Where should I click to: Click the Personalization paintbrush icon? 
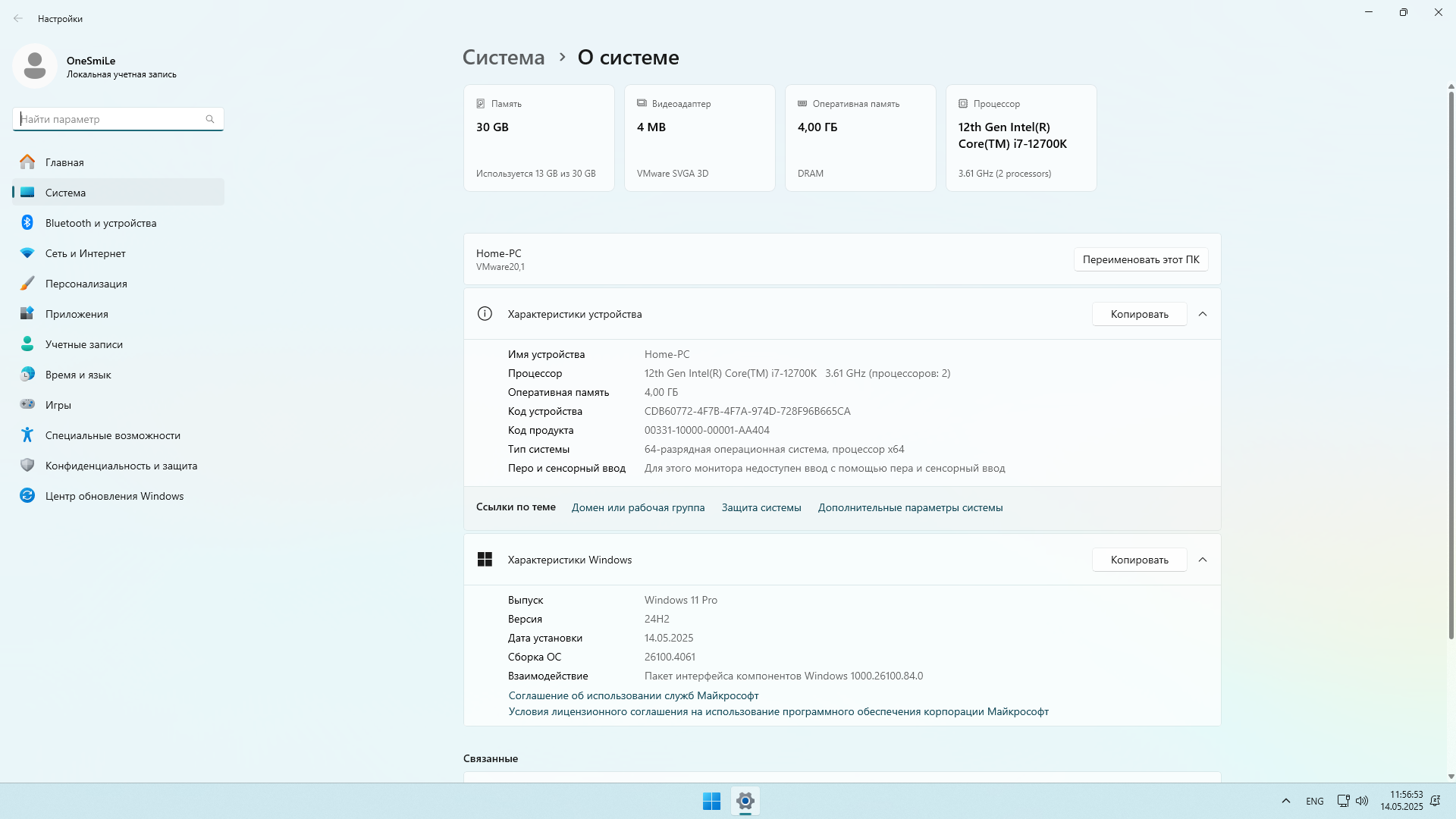click(x=27, y=284)
